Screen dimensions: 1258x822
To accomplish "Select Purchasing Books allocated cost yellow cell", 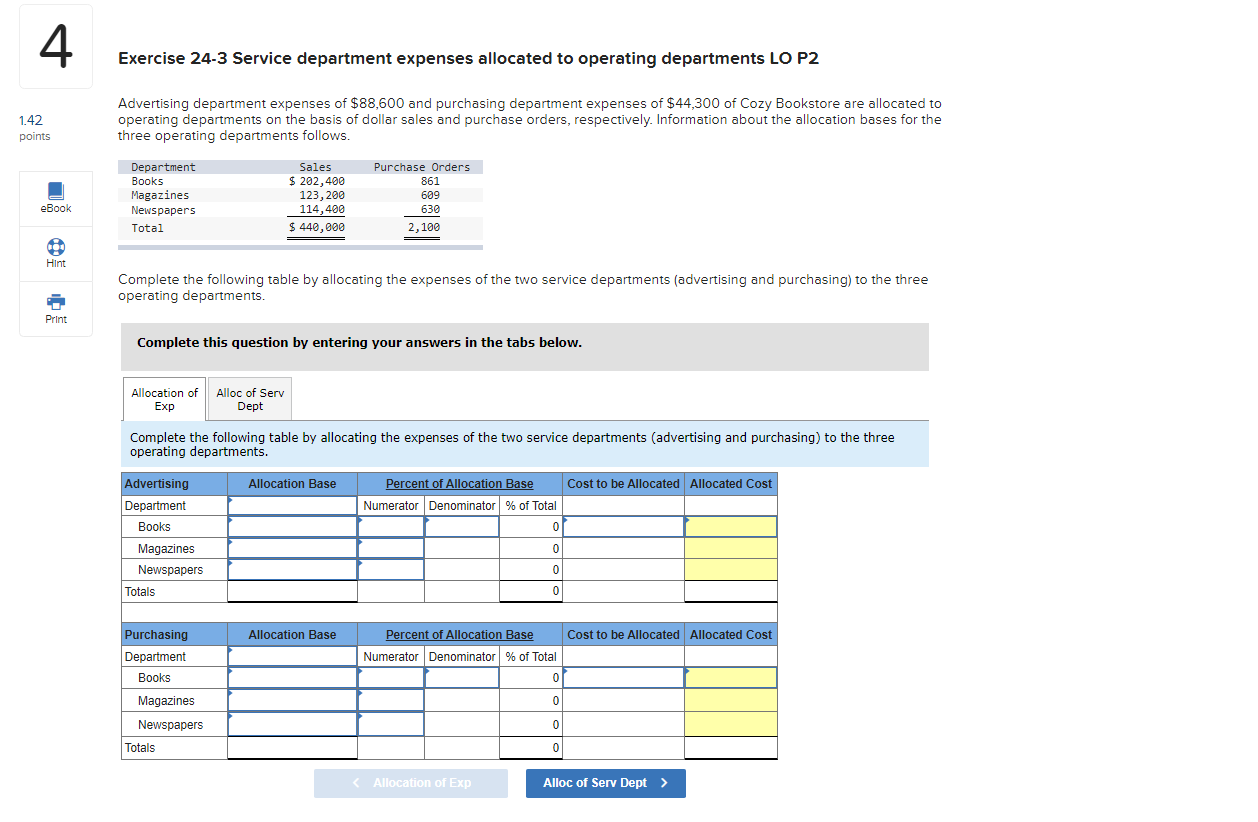I will pos(731,678).
